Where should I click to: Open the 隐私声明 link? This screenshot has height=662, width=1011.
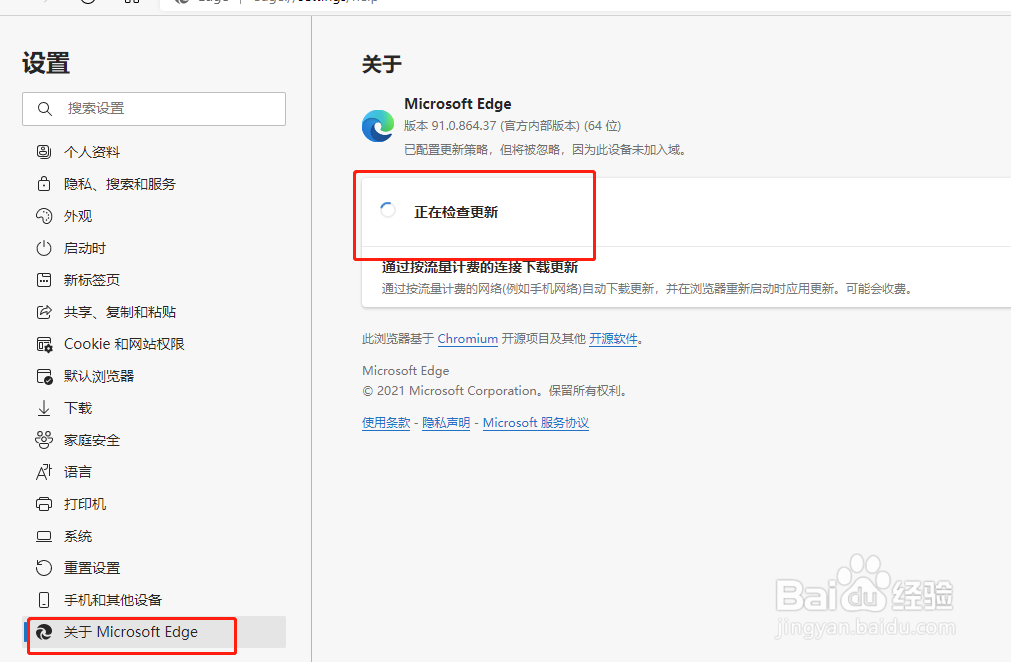click(446, 423)
